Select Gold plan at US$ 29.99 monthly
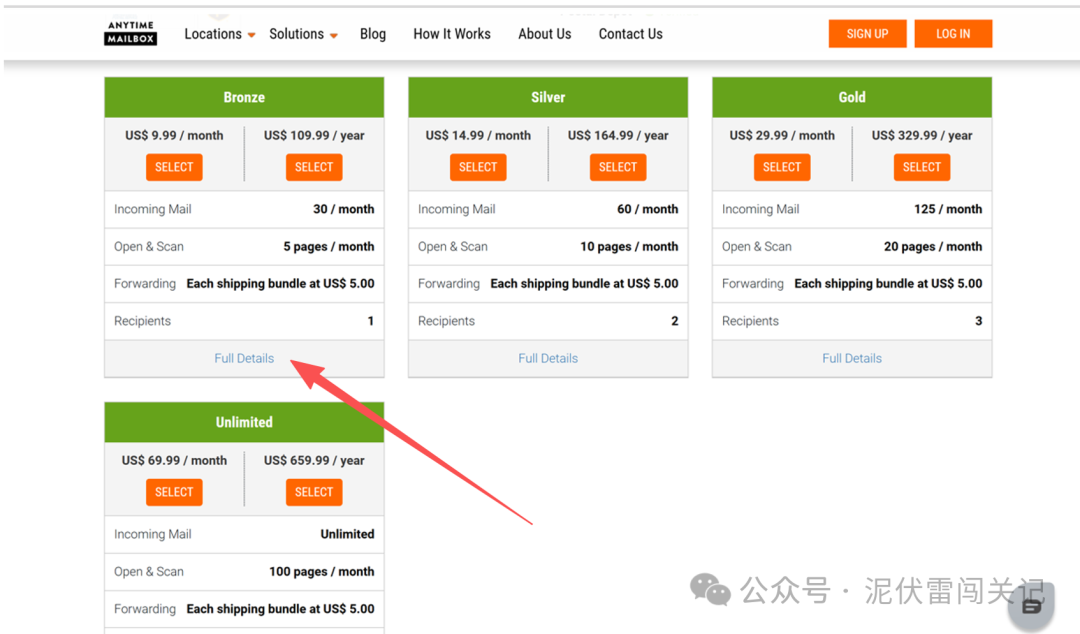The height and width of the screenshot is (634, 1080). coord(782,167)
